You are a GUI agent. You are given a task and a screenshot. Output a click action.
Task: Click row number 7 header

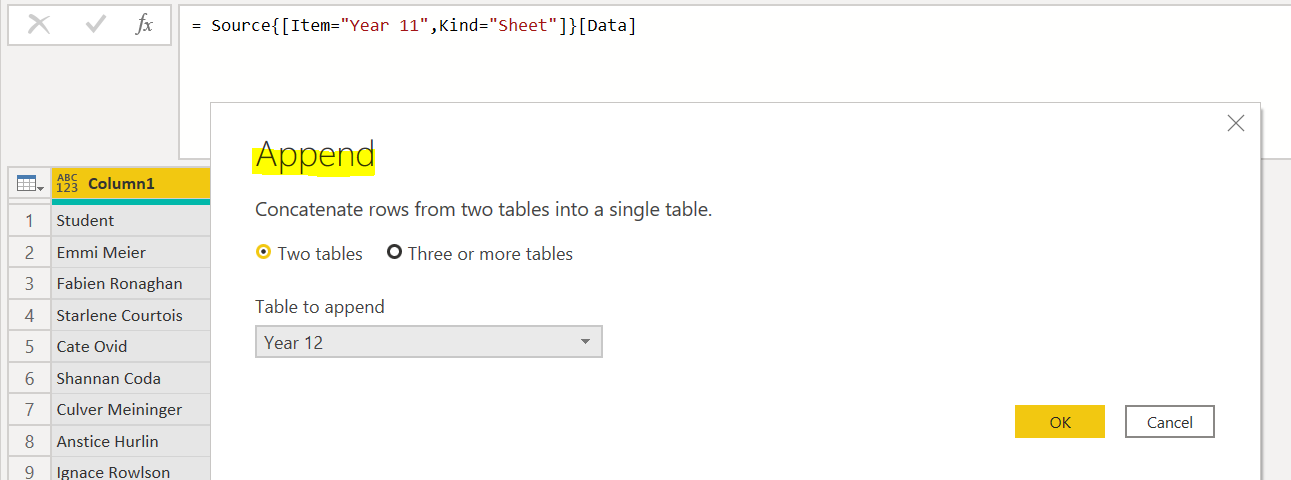click(30, 409)
